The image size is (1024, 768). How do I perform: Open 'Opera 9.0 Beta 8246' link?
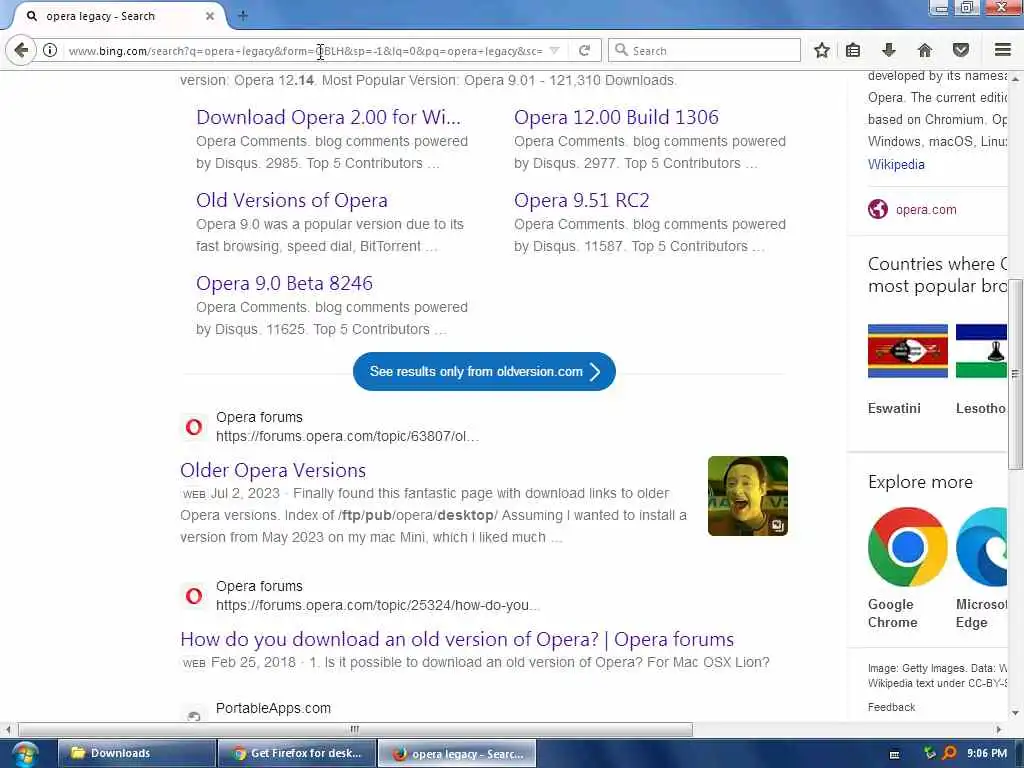(285, 283)
